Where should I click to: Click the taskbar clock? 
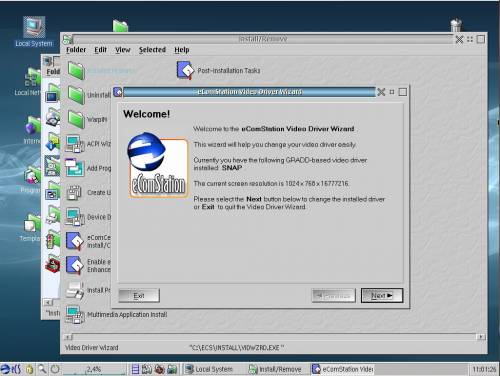pos(484,369)
